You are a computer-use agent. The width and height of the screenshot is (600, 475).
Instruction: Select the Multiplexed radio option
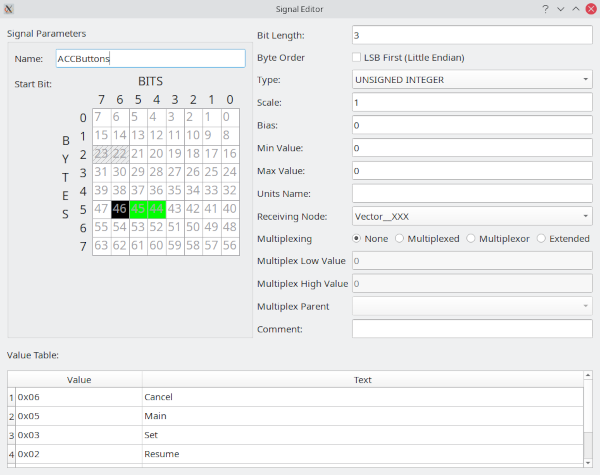coord(399,238)
